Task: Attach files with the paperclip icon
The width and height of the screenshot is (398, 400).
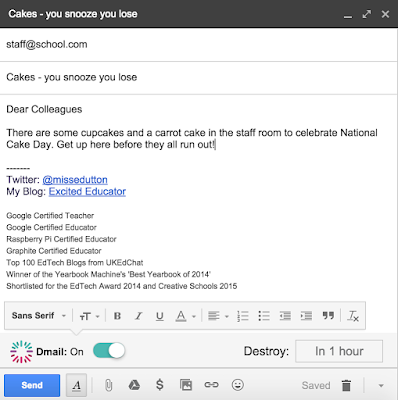Action: pyautogui.click(x=108, y=385)
